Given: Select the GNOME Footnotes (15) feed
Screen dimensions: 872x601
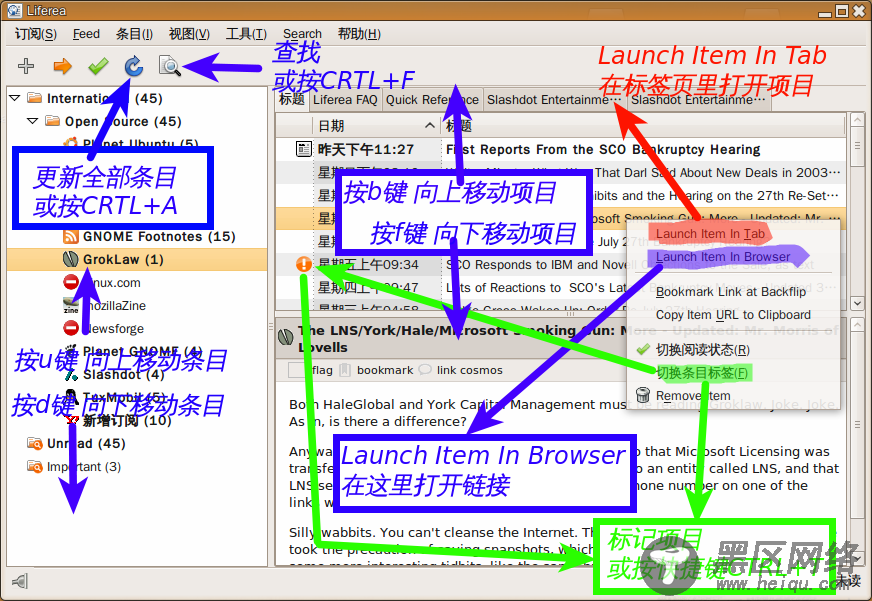Looking at the screenshot, I should coord(159,237).
